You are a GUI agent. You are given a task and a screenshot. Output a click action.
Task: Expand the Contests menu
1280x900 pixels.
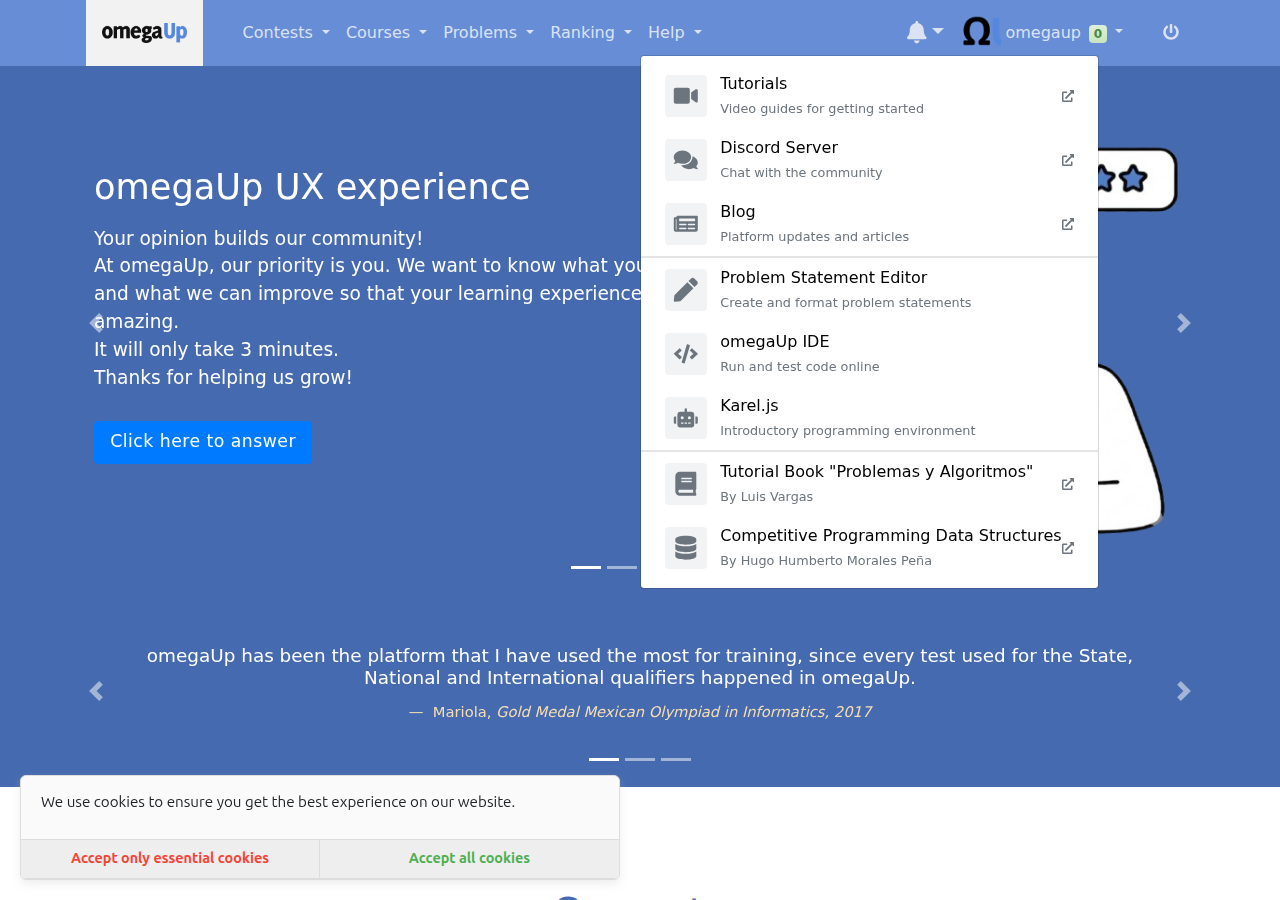coord(286,32)
